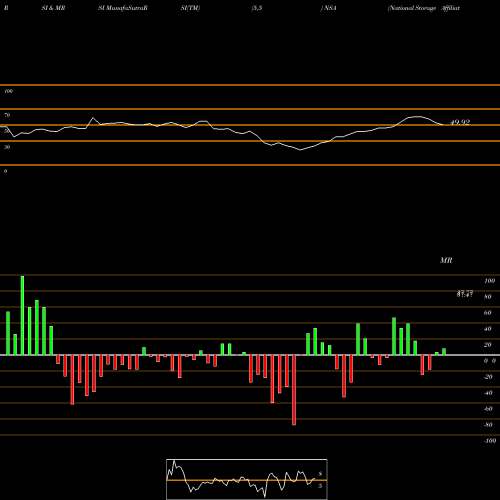Viewport: 500px width, 500px height.
Task: Click the overlapping MR value near 87
Action: [465, 294]
